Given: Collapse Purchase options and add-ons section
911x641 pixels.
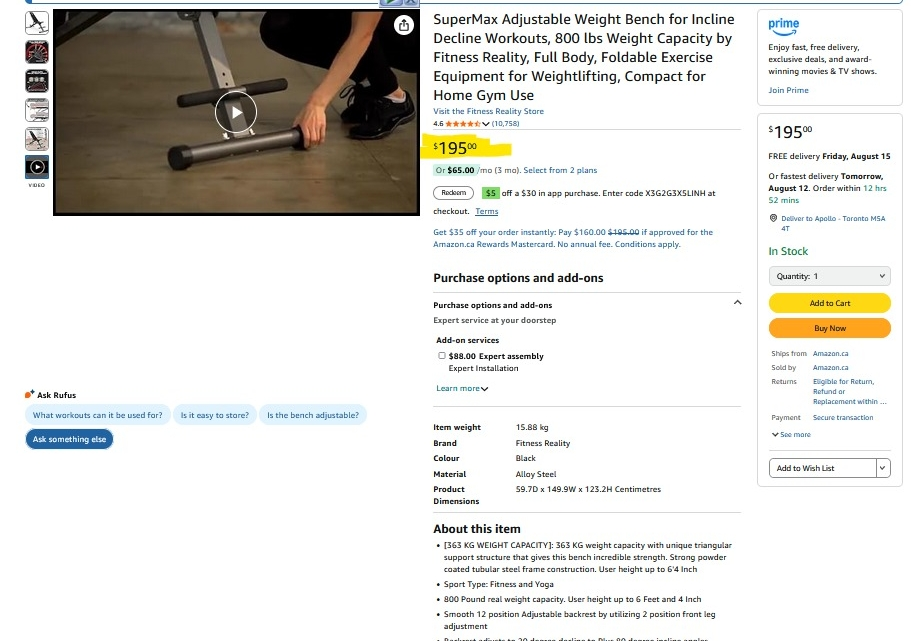Looking at the screenshot, I should (x=737, y=302).
